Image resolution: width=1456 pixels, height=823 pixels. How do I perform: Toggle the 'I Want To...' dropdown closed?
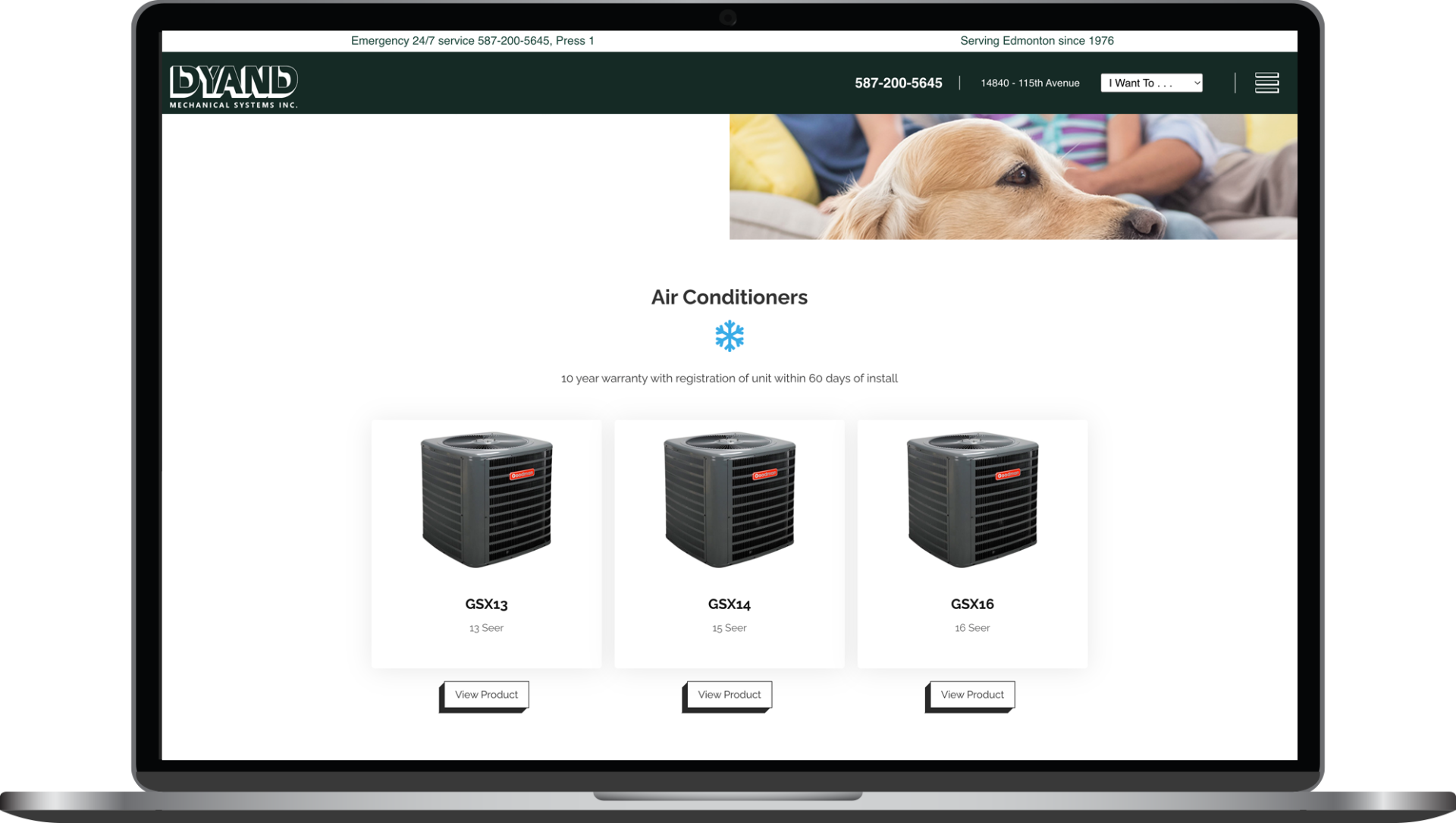[x=1151, y=82]
